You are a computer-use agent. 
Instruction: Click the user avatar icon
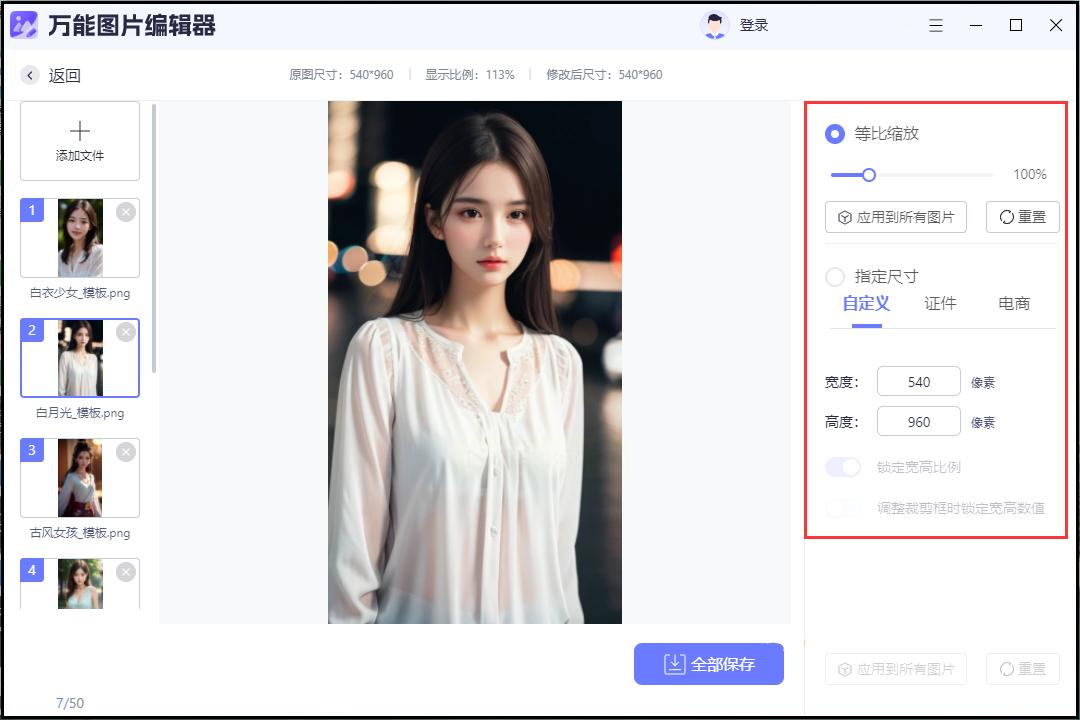pyautogui.click(x=714, y=25)
